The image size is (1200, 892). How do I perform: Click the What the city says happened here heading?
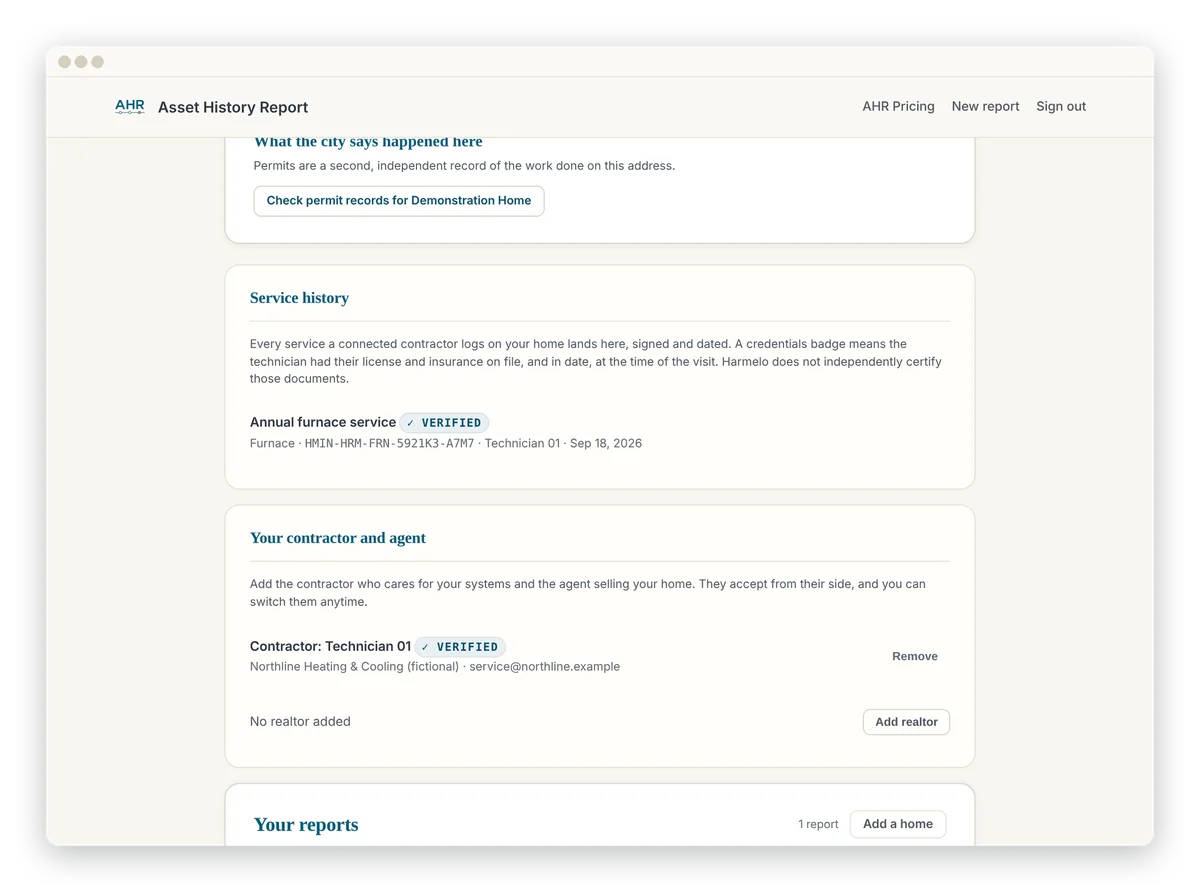click(368, 142)
